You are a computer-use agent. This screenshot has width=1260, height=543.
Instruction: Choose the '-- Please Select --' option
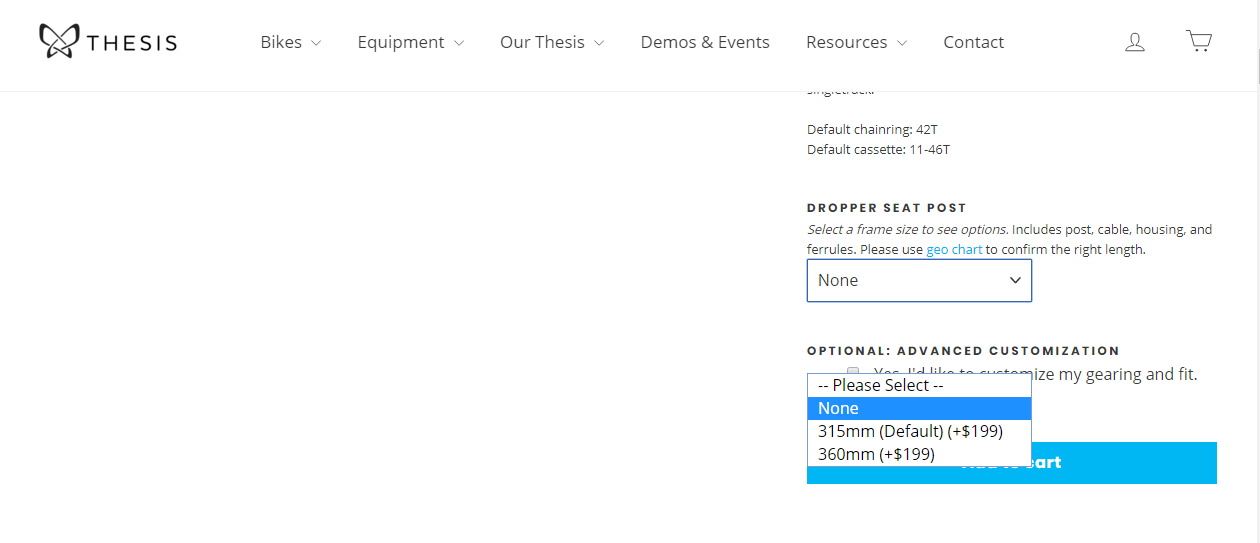pyautogui.click(x=919, y=385)
